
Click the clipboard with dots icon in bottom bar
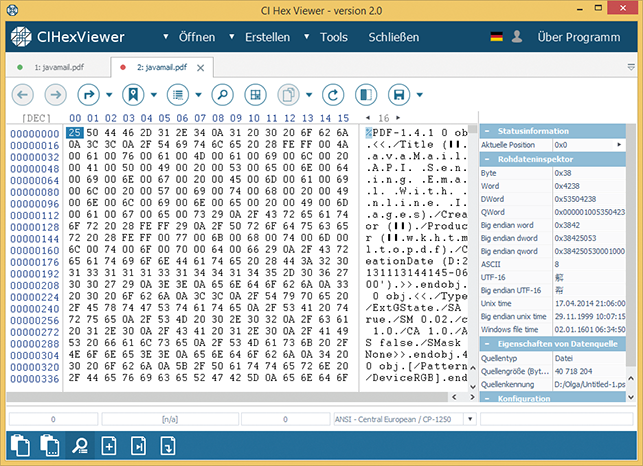coord(50,445)
